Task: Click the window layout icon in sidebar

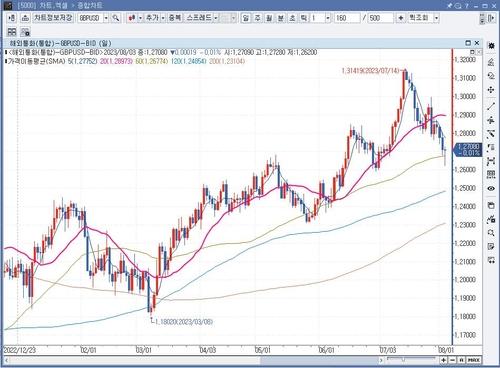Action: point(491,205)
